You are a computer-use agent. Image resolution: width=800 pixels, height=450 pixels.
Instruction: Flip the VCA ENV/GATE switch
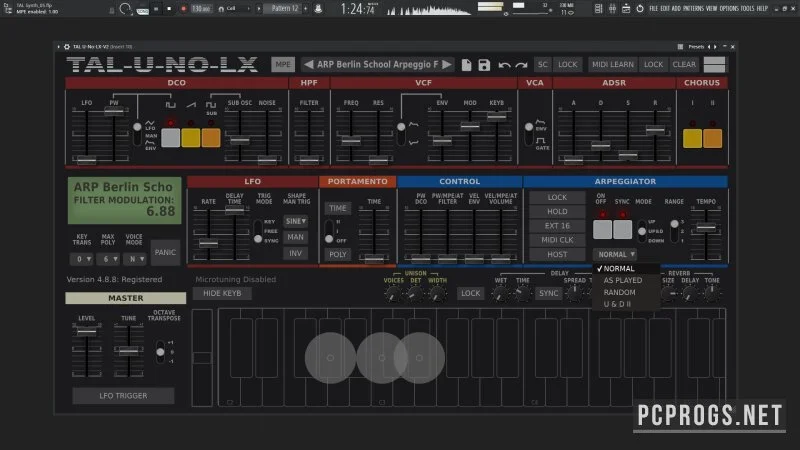(529, 134)
